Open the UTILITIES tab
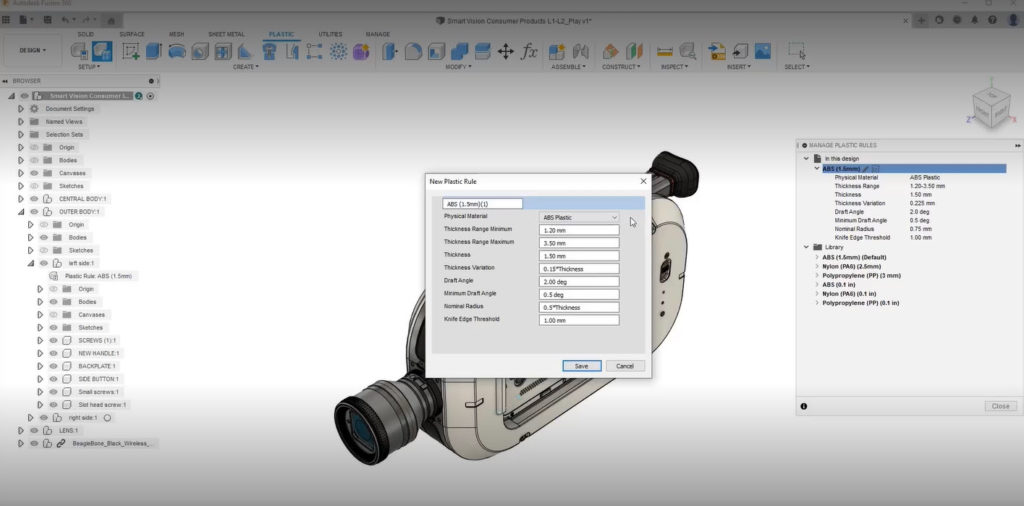Image resolution: width=1024 pixels, height=506 pixels. click(330, 34)
